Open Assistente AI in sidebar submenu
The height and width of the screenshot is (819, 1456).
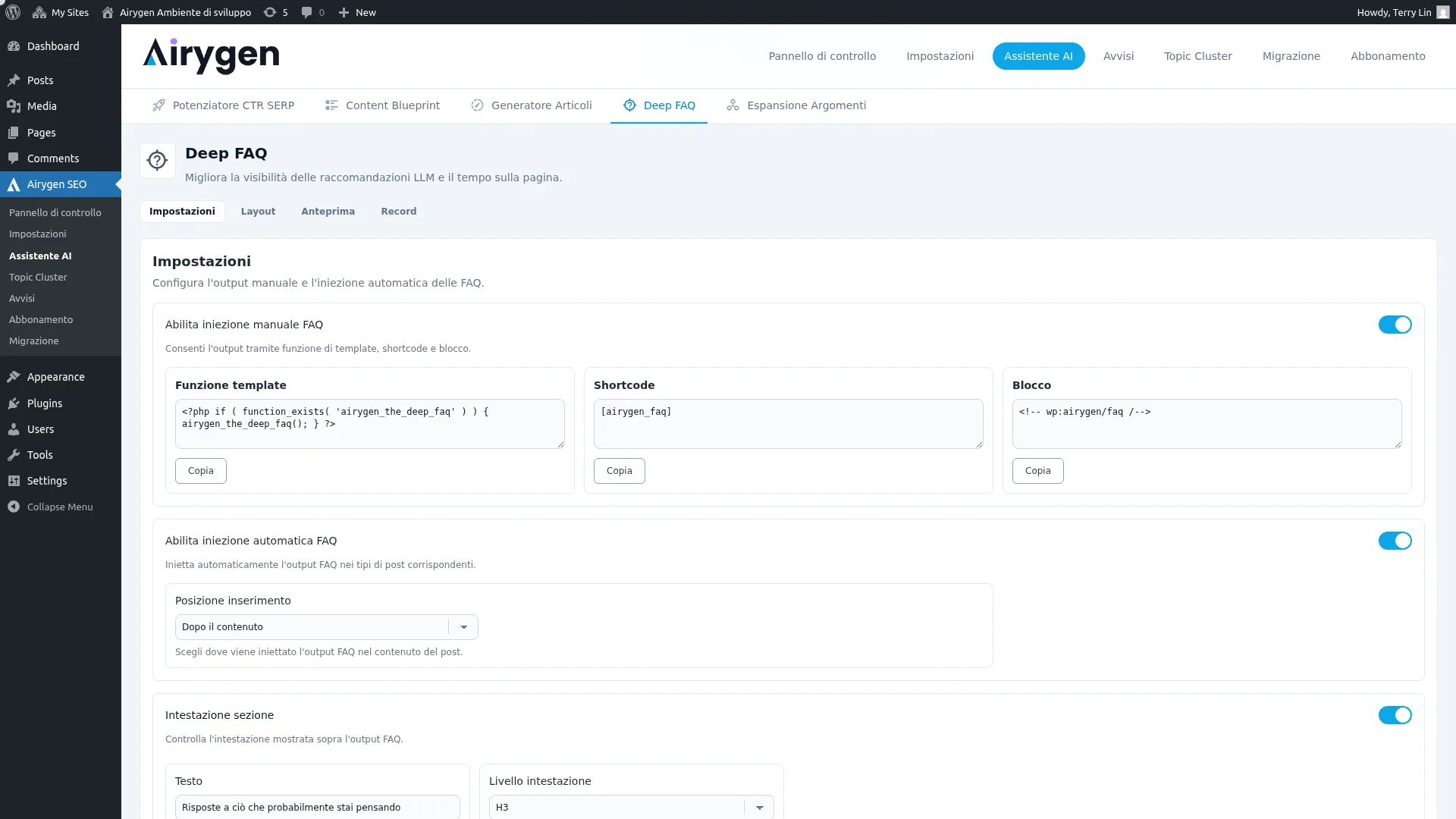click(x=40, y=256)
